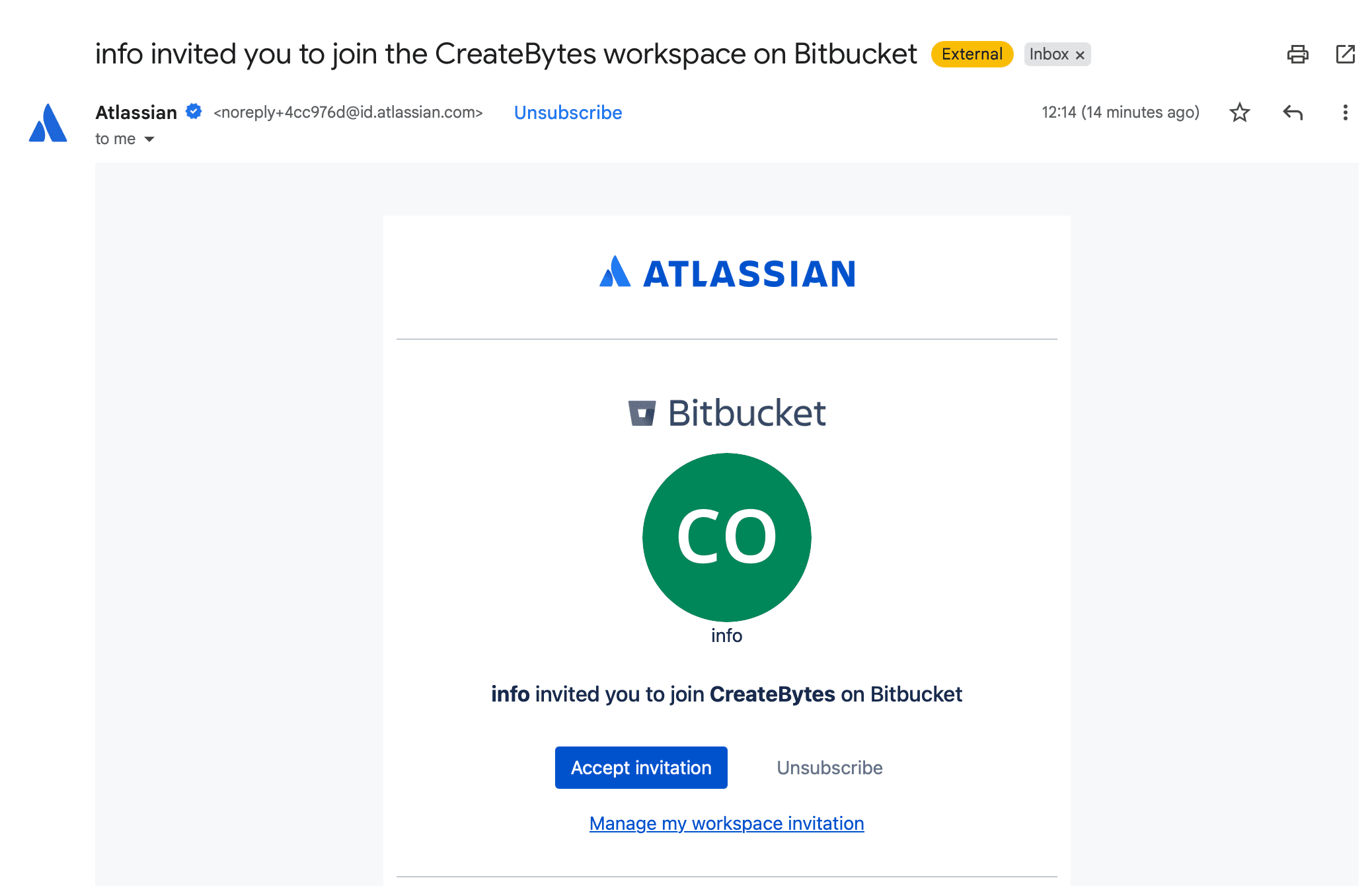Click the green CO avatar circle
Image resolution: width=1372 pixels, height=886 pixels.
point(726,537)
